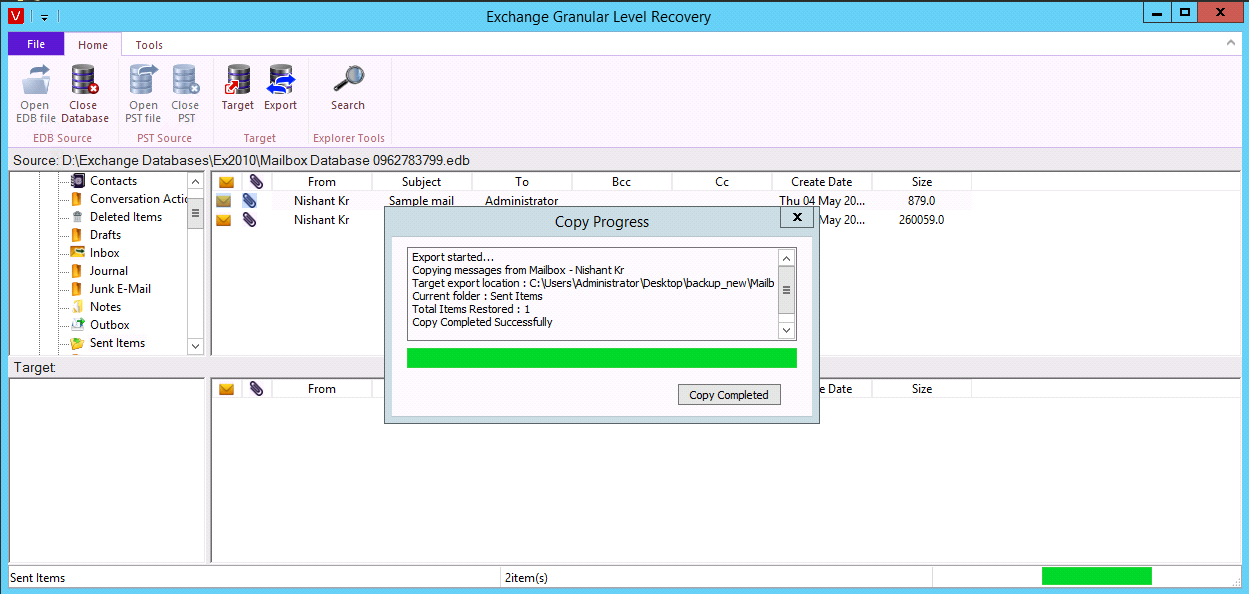The image size is (1249, 594).
Task: Switch to the File tab
Action: click(x=36, y=44)
